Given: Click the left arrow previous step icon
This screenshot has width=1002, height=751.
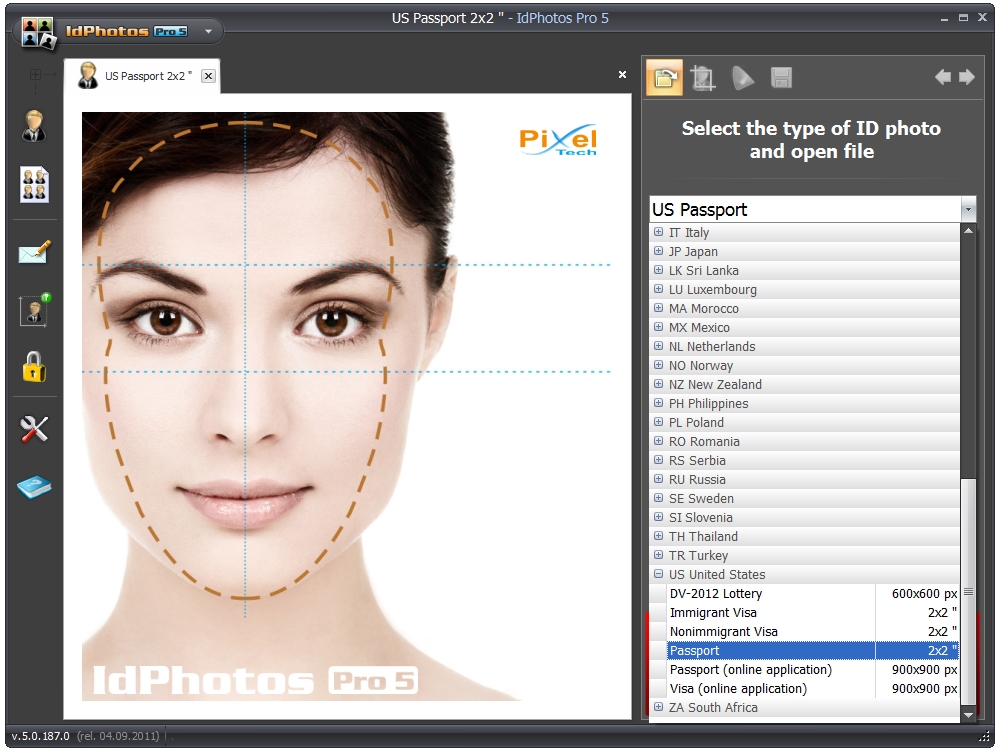Looking at the screenshot, I should (x=942, y=77).
